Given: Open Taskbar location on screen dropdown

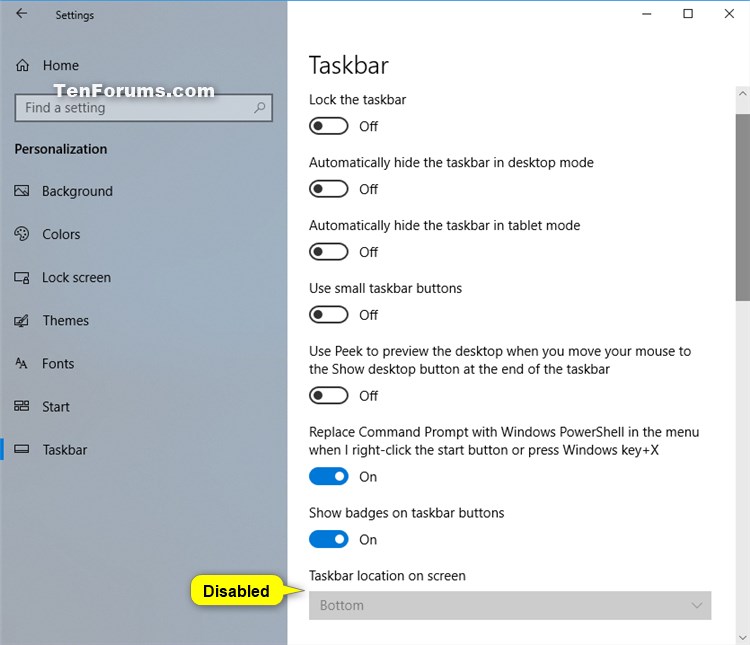Looking at the screenshot, I should click(510, 605).
